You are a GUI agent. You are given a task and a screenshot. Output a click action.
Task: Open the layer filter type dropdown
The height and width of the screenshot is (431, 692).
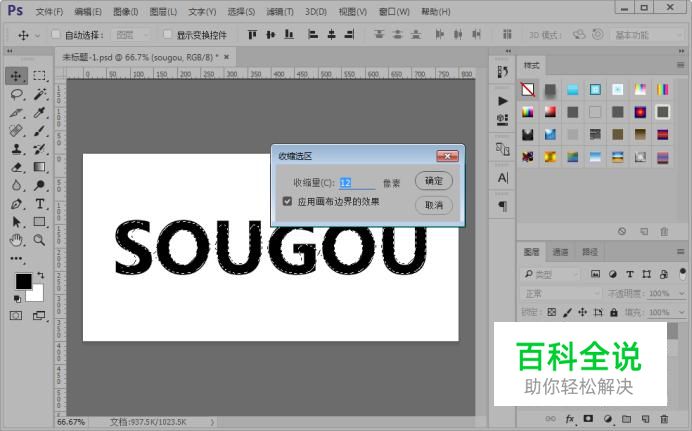pos(550,274)
